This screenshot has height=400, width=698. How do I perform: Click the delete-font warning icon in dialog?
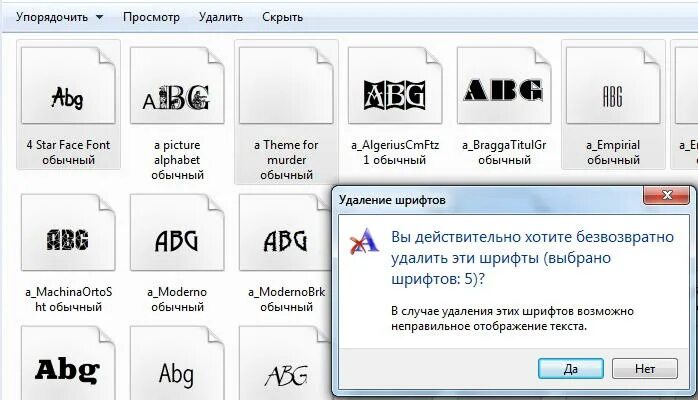pos(364,241)
